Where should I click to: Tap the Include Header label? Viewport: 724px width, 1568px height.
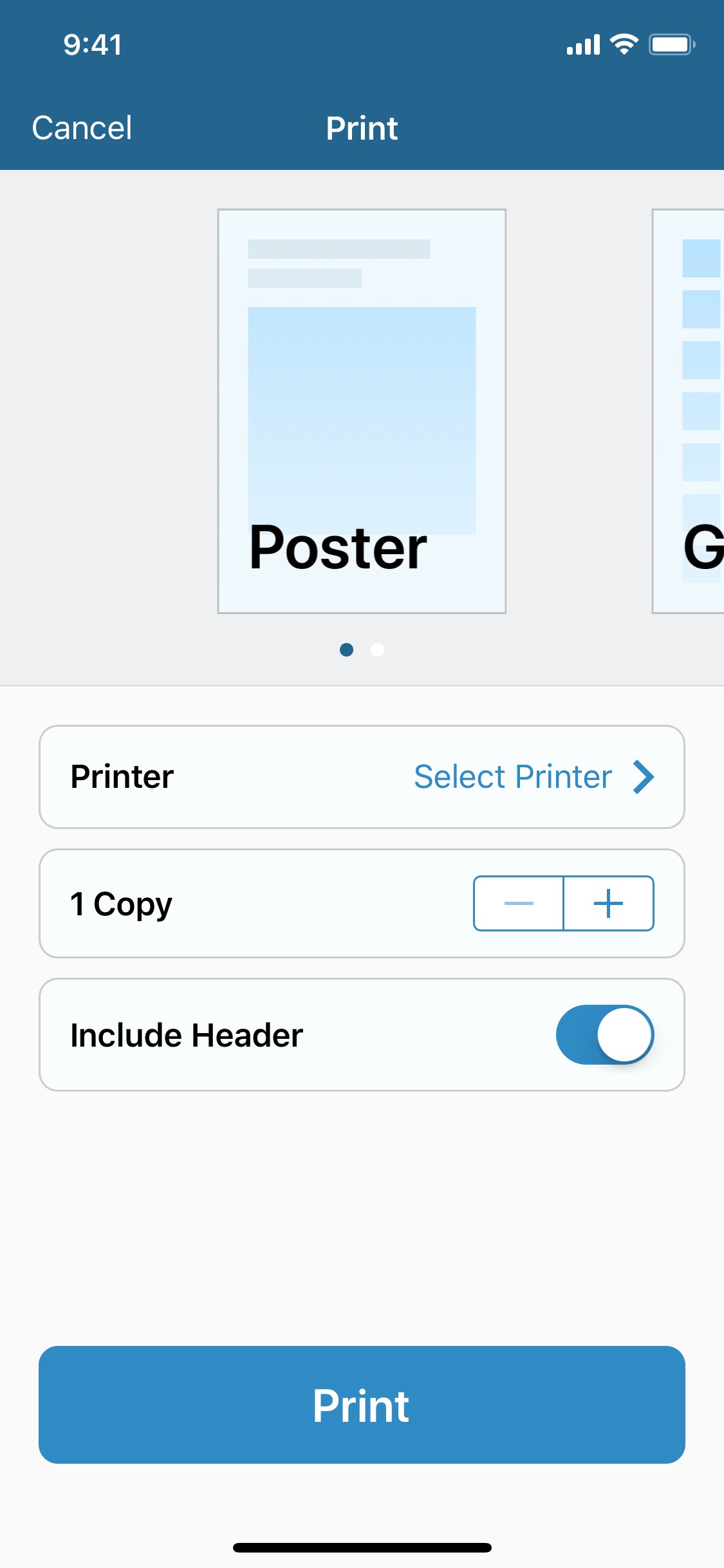(187, 1035)
